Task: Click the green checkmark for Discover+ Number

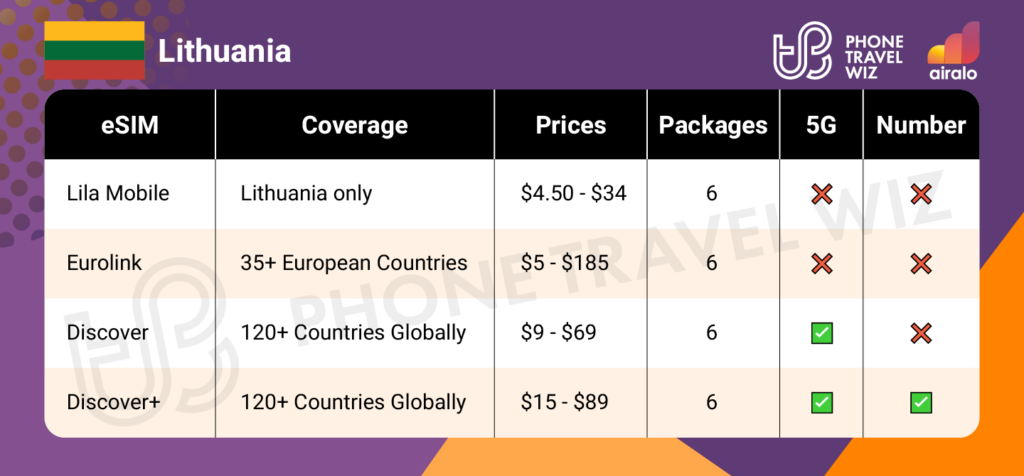Action: point(921,402)
